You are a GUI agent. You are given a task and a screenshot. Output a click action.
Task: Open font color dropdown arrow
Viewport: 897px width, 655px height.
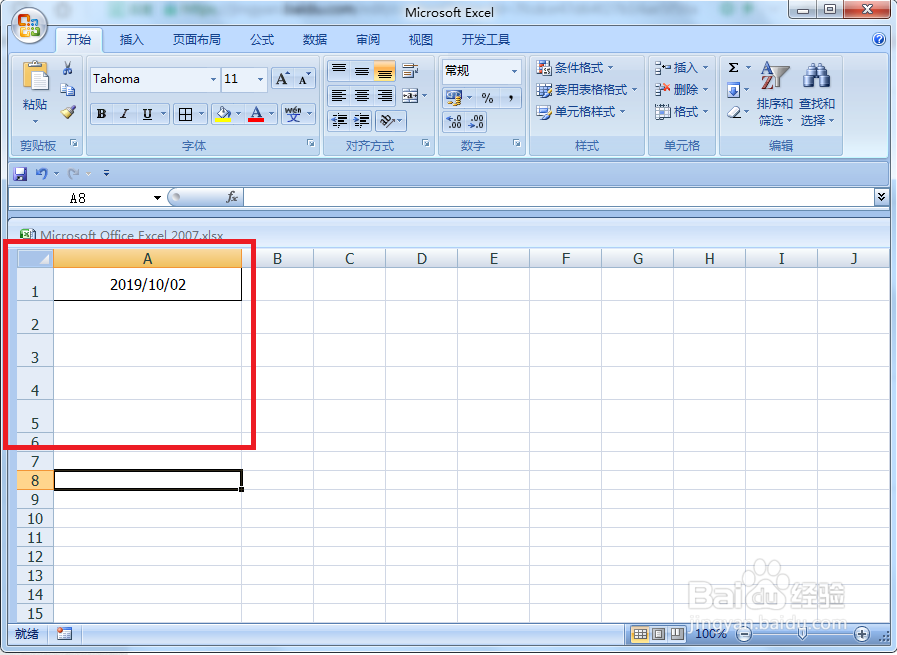click(x=272, y=114)
